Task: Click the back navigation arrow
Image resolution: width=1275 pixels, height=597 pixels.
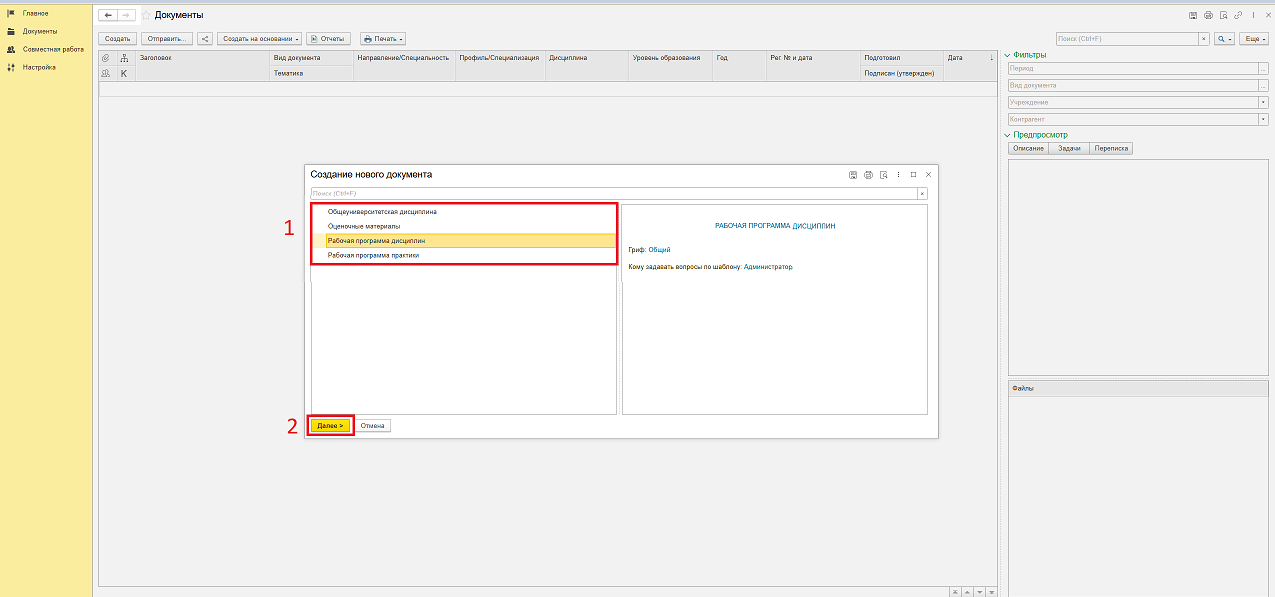Action: pyautogui.click(x=108, y=15)
